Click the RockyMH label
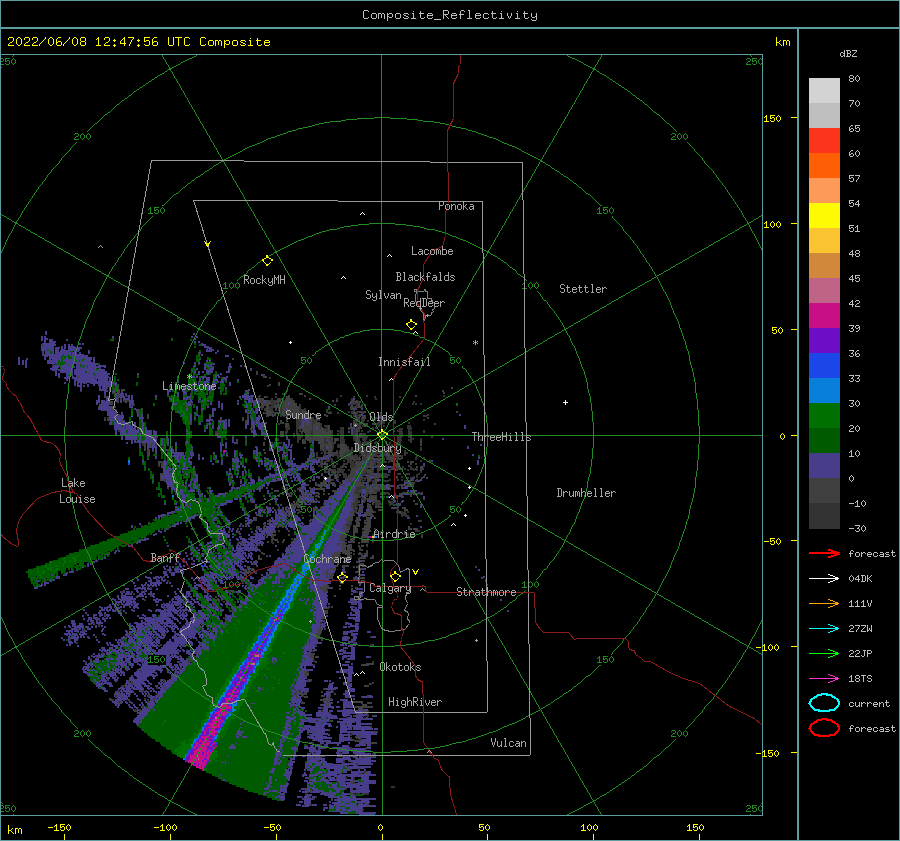 pyautogui.click(x=264, y=280)
